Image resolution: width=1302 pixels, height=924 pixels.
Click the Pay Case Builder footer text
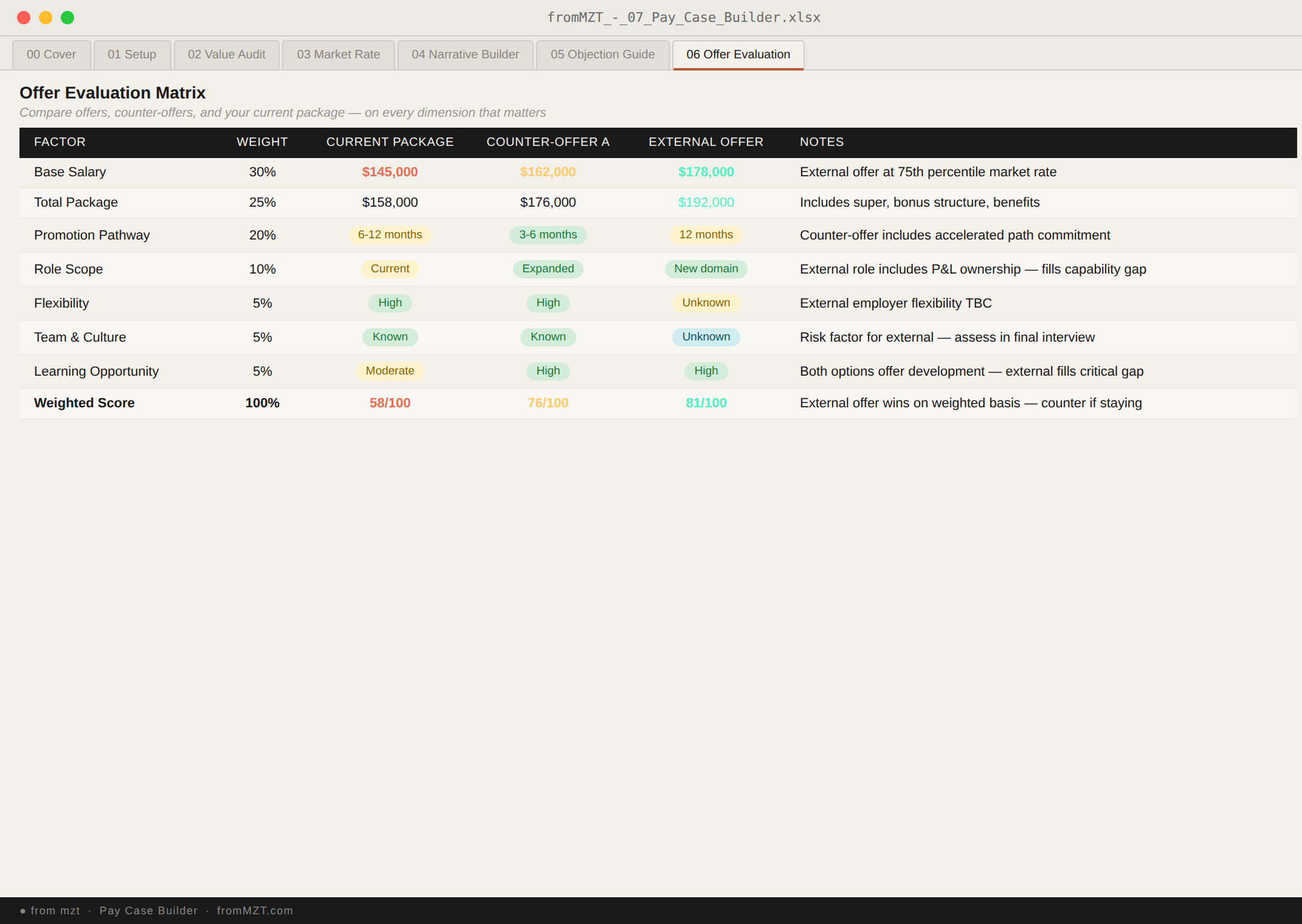tap(149, 911)
